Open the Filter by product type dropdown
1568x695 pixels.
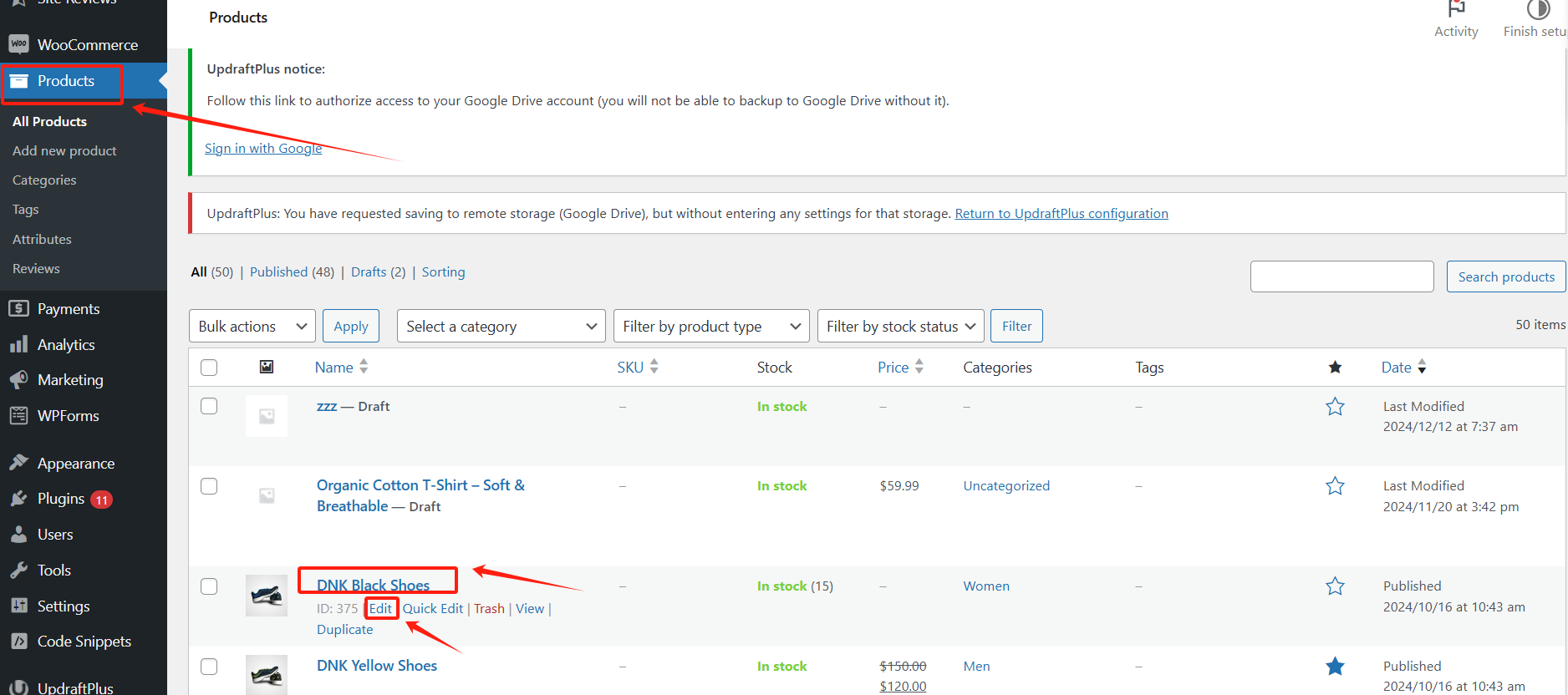(711, 326)
